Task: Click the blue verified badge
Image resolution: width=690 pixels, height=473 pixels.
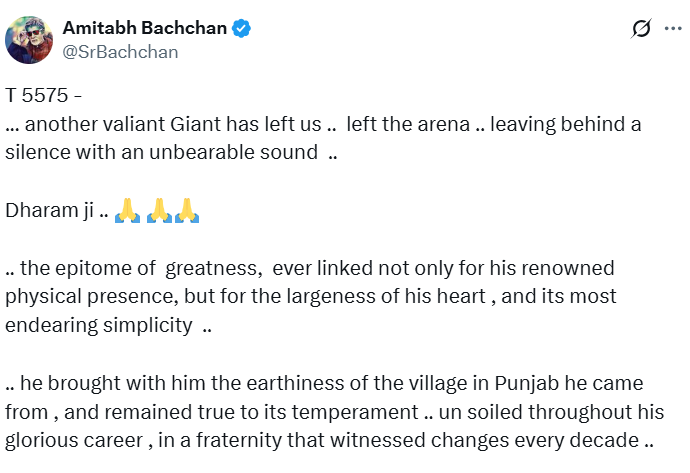Action: pyautogui.click(x=241, y=29)
